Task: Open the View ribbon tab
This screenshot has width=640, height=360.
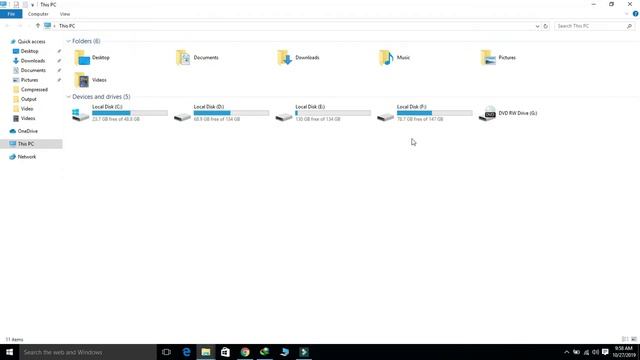Action: point(65,14)
